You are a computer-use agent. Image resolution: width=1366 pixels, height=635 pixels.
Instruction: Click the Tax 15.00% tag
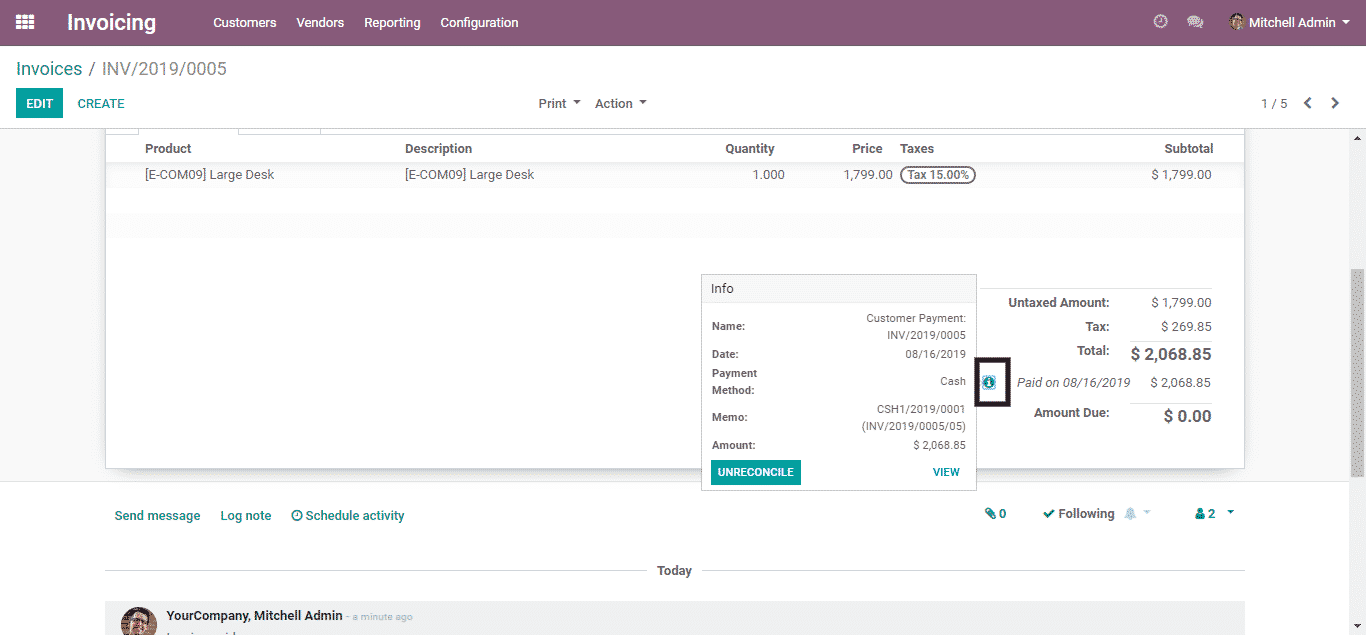(x=937, y=175)
